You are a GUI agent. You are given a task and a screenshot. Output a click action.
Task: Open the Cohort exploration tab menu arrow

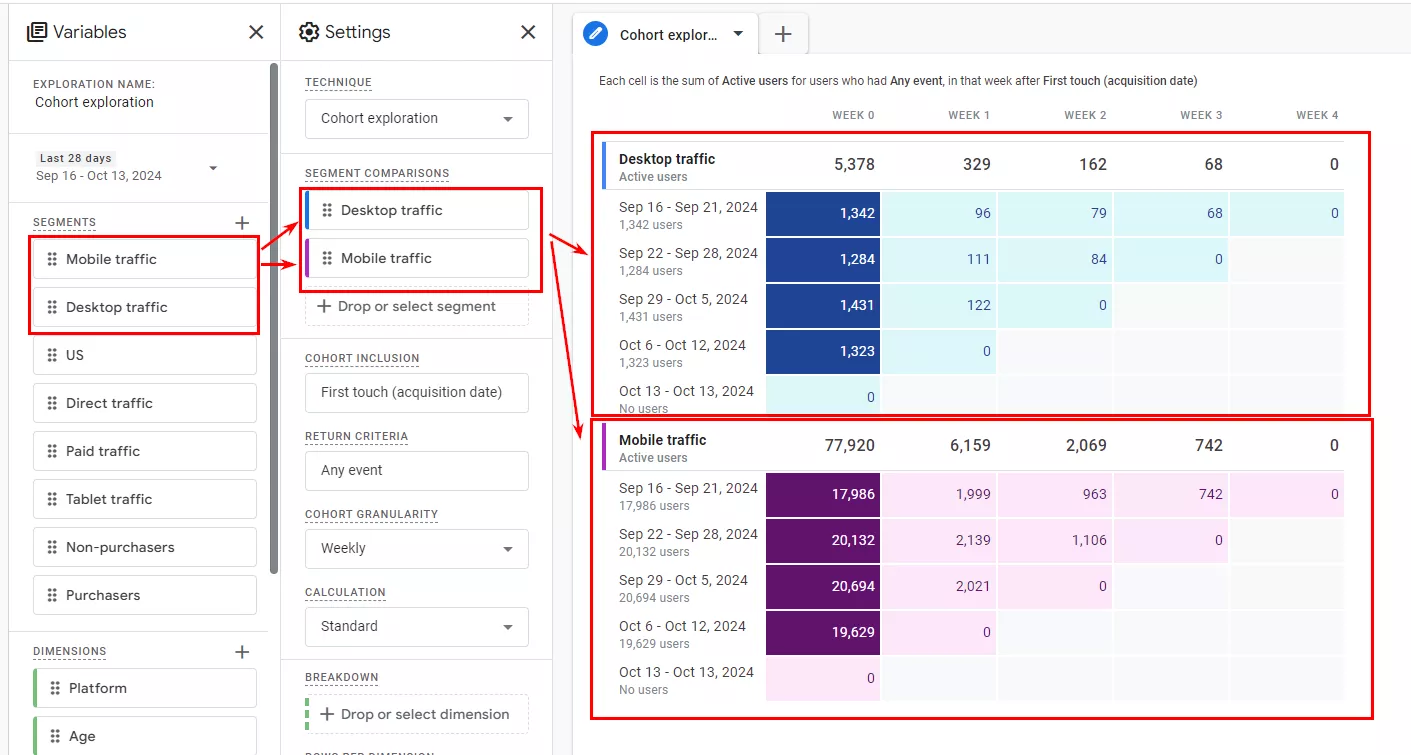(x=738, y=34)
